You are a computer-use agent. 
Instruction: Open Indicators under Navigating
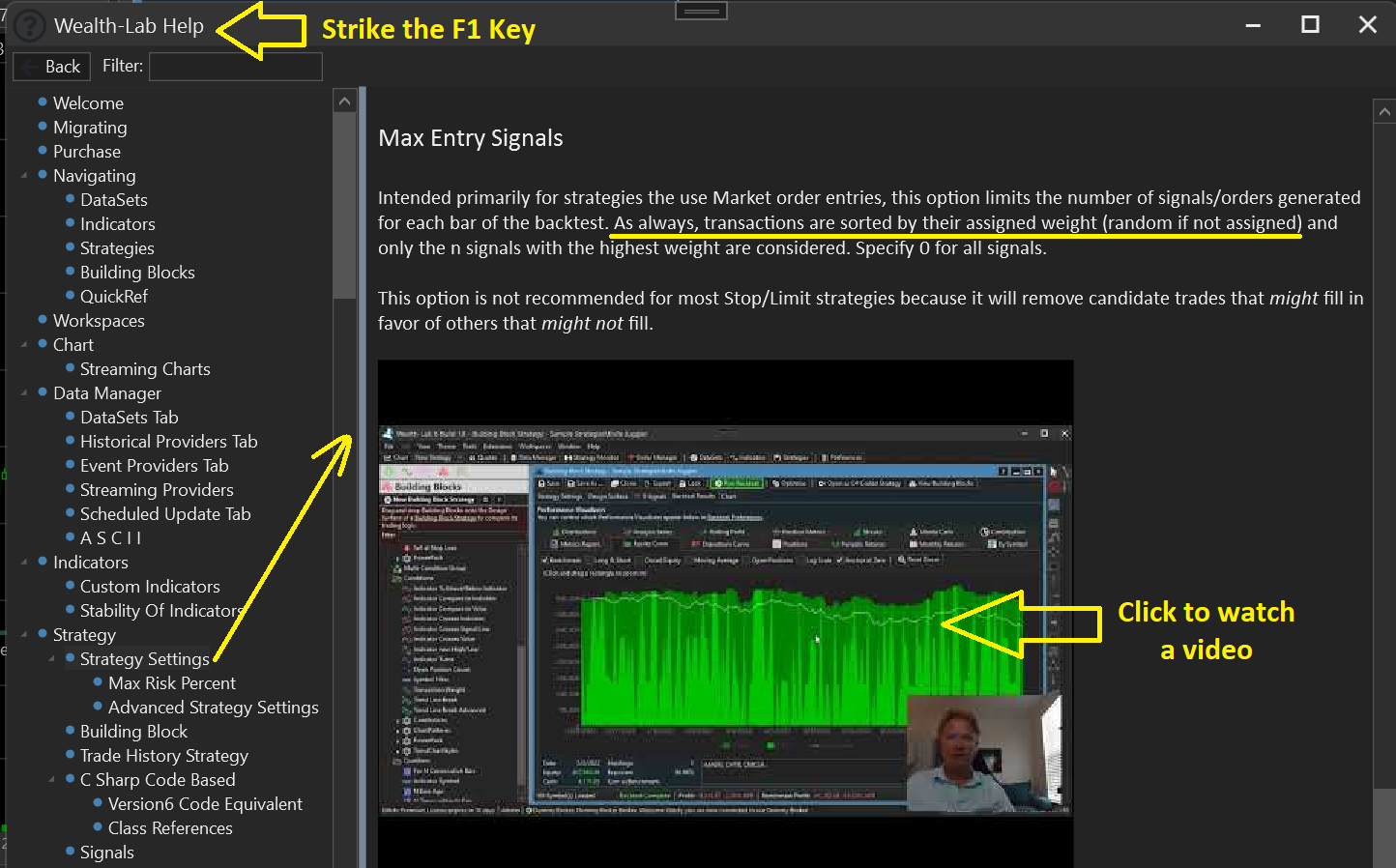click(117, 224)
